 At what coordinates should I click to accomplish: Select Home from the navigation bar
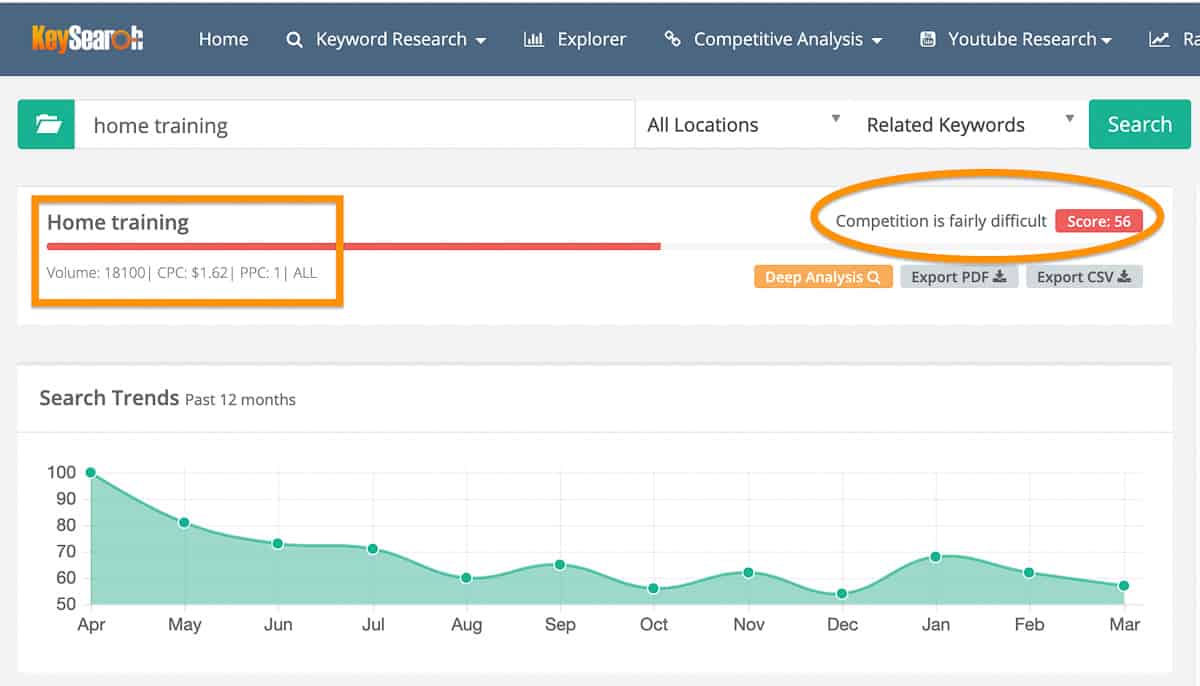tap(223, 39)
